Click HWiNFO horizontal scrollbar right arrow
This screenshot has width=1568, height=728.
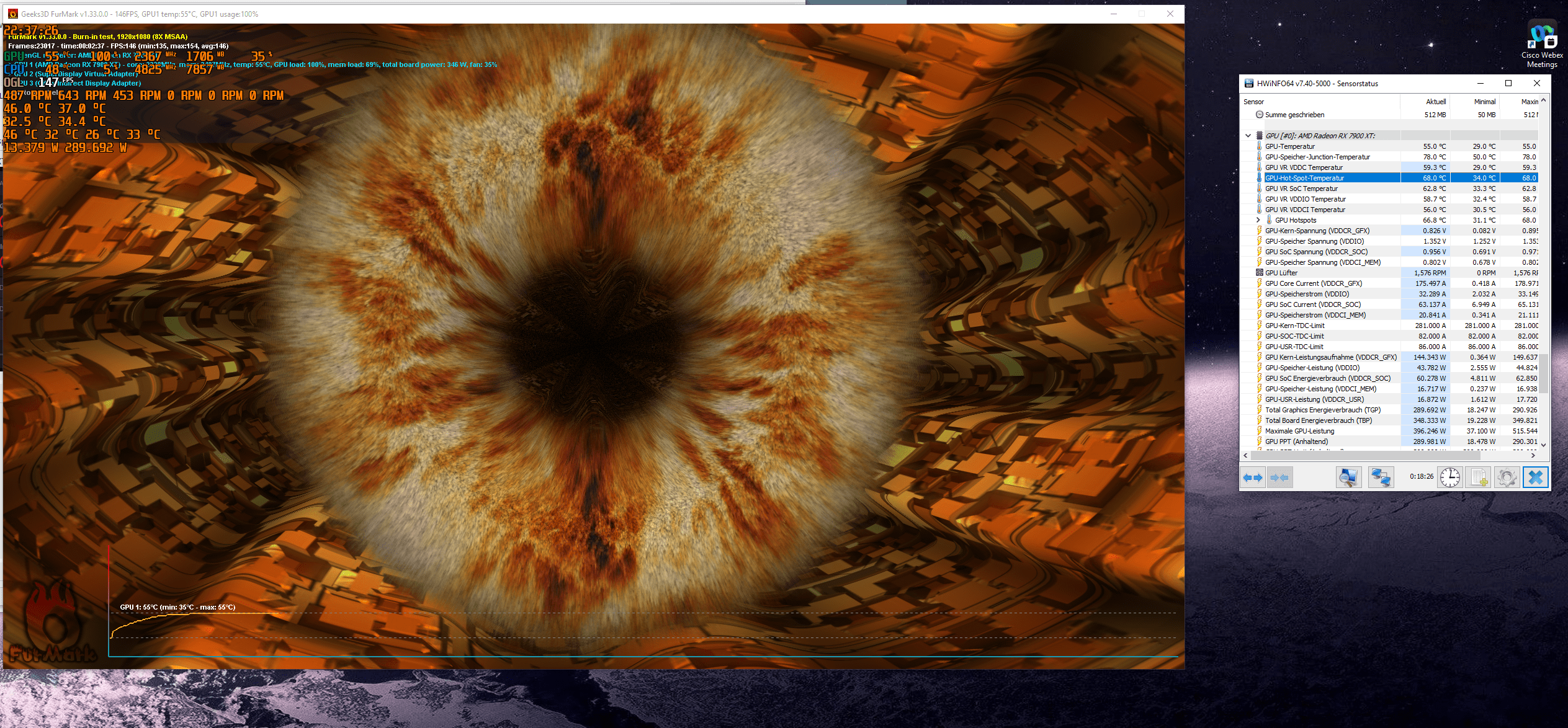[1533, 455]
